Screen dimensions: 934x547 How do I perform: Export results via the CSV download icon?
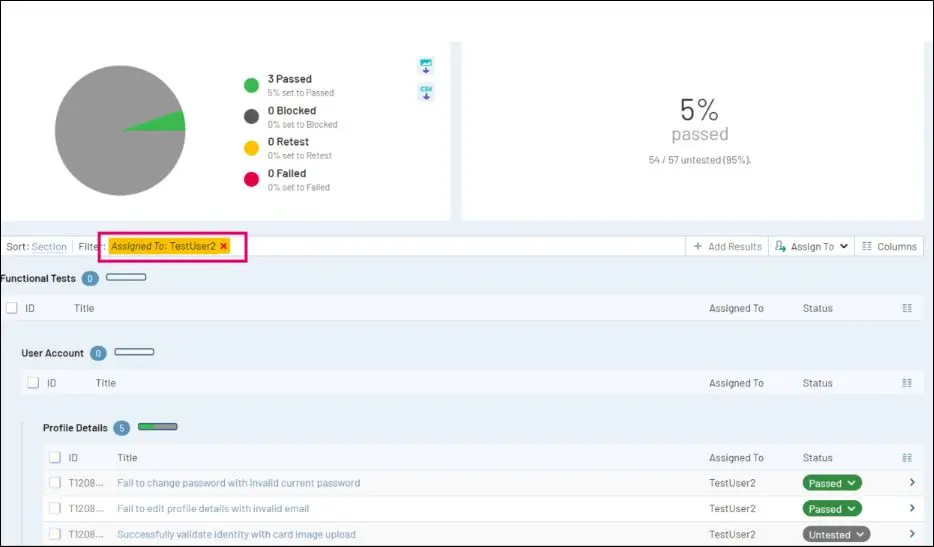coord(426,92)
